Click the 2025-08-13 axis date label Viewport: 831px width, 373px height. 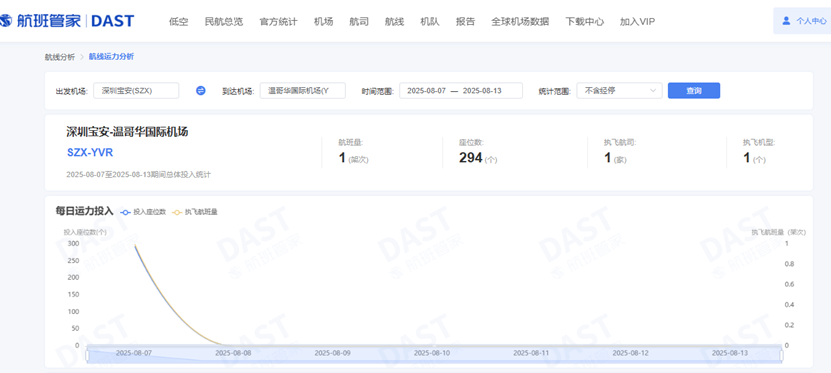(x=730, y=352)
